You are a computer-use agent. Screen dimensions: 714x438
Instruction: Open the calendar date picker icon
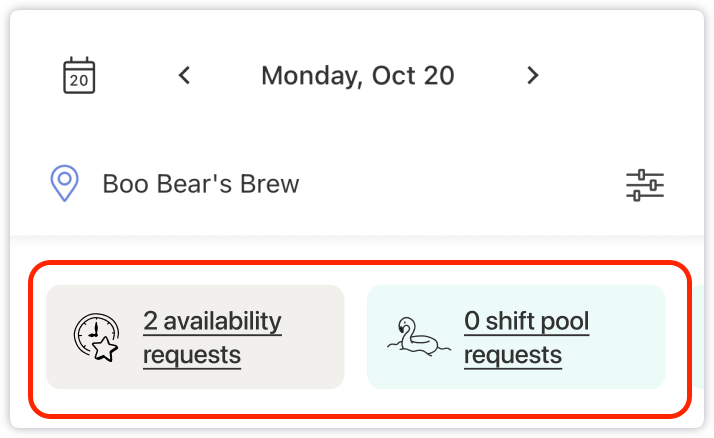[79, 75]
